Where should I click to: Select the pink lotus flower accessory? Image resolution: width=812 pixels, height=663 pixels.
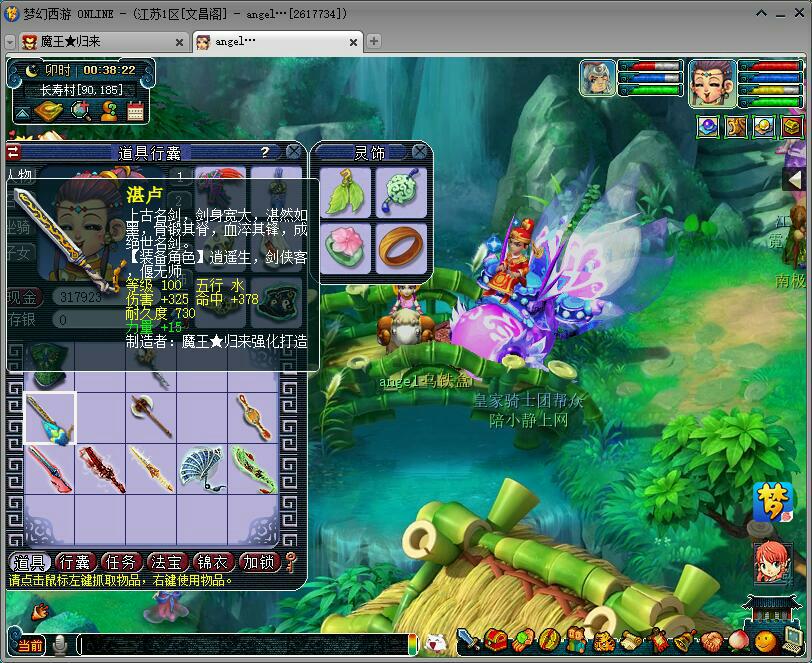pos(345,249)
